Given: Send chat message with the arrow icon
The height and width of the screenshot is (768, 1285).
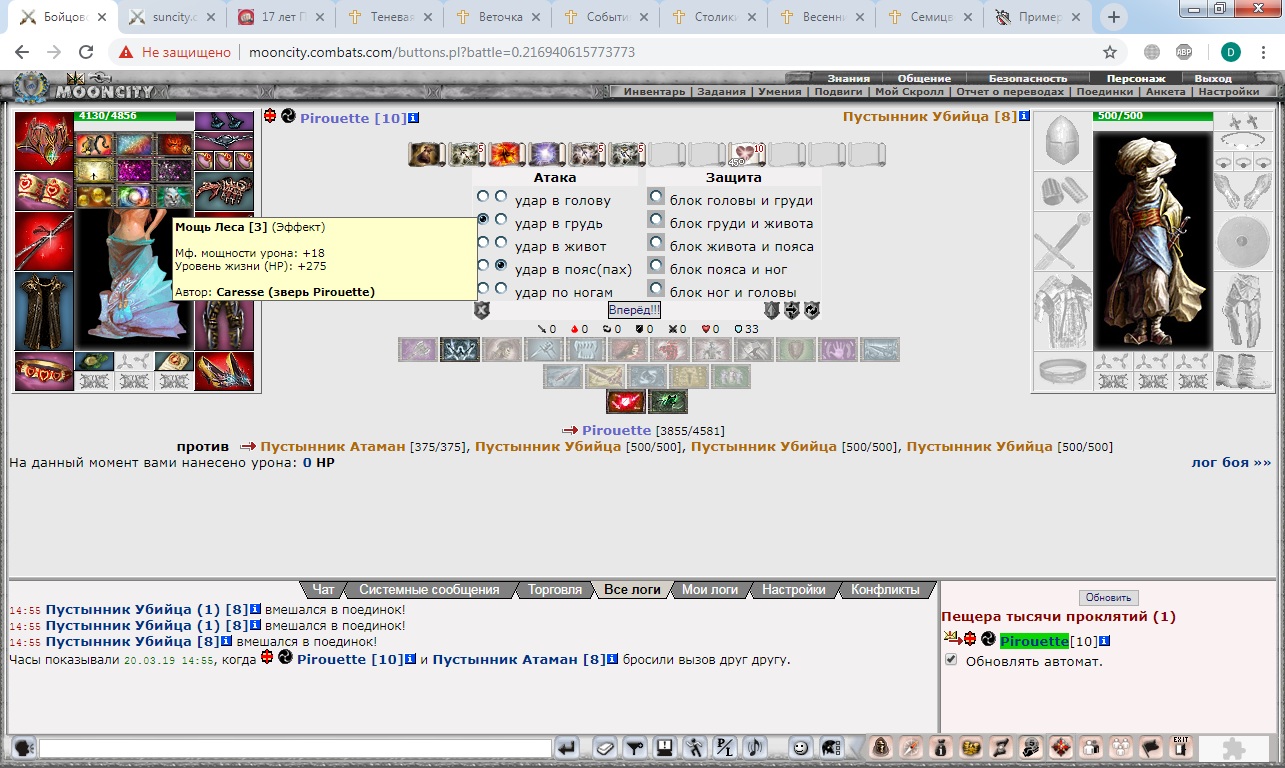Looking at the screenshot, I should (567, 747).
